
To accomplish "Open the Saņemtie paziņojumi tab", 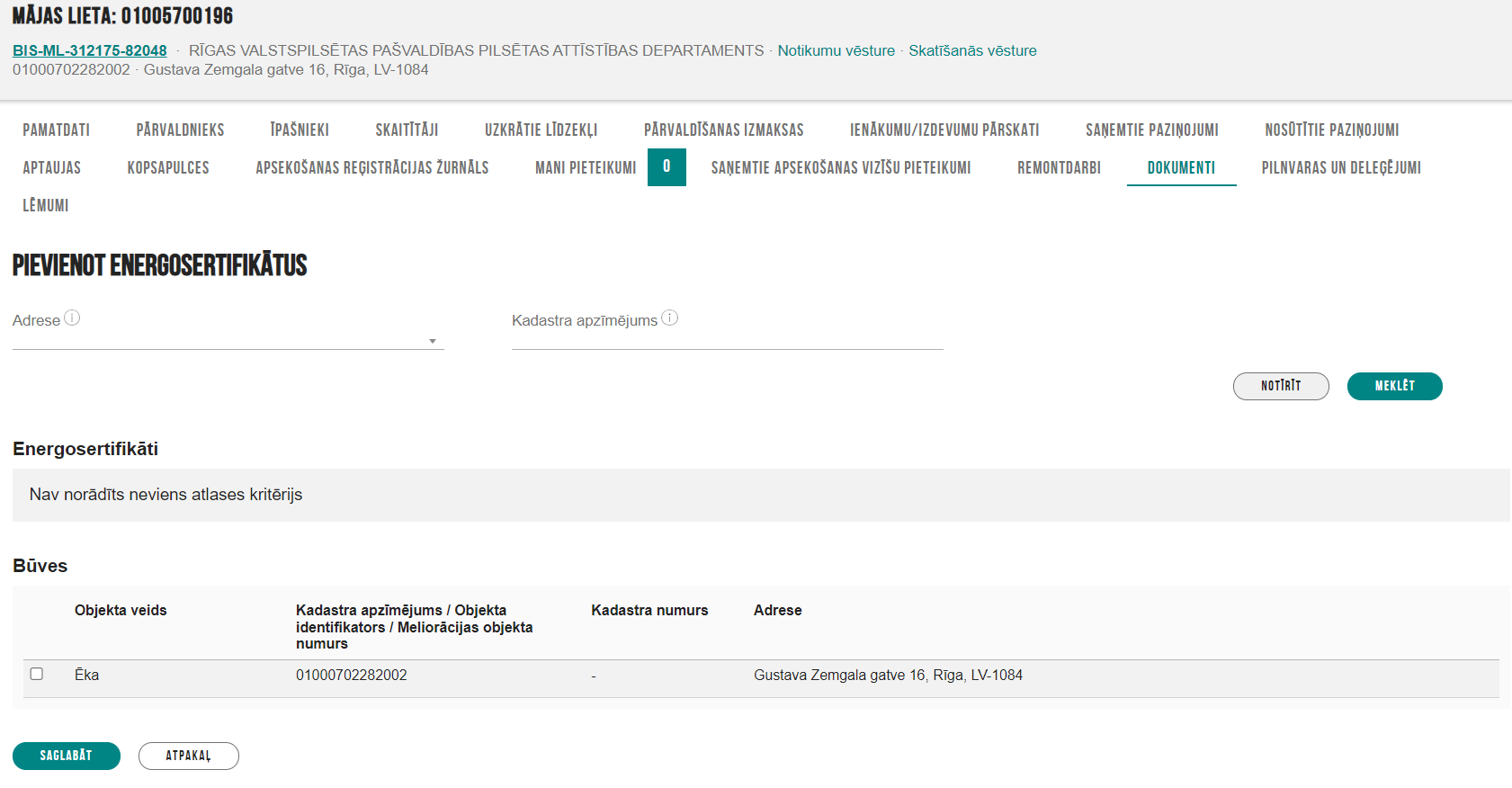I will 1152,130.
